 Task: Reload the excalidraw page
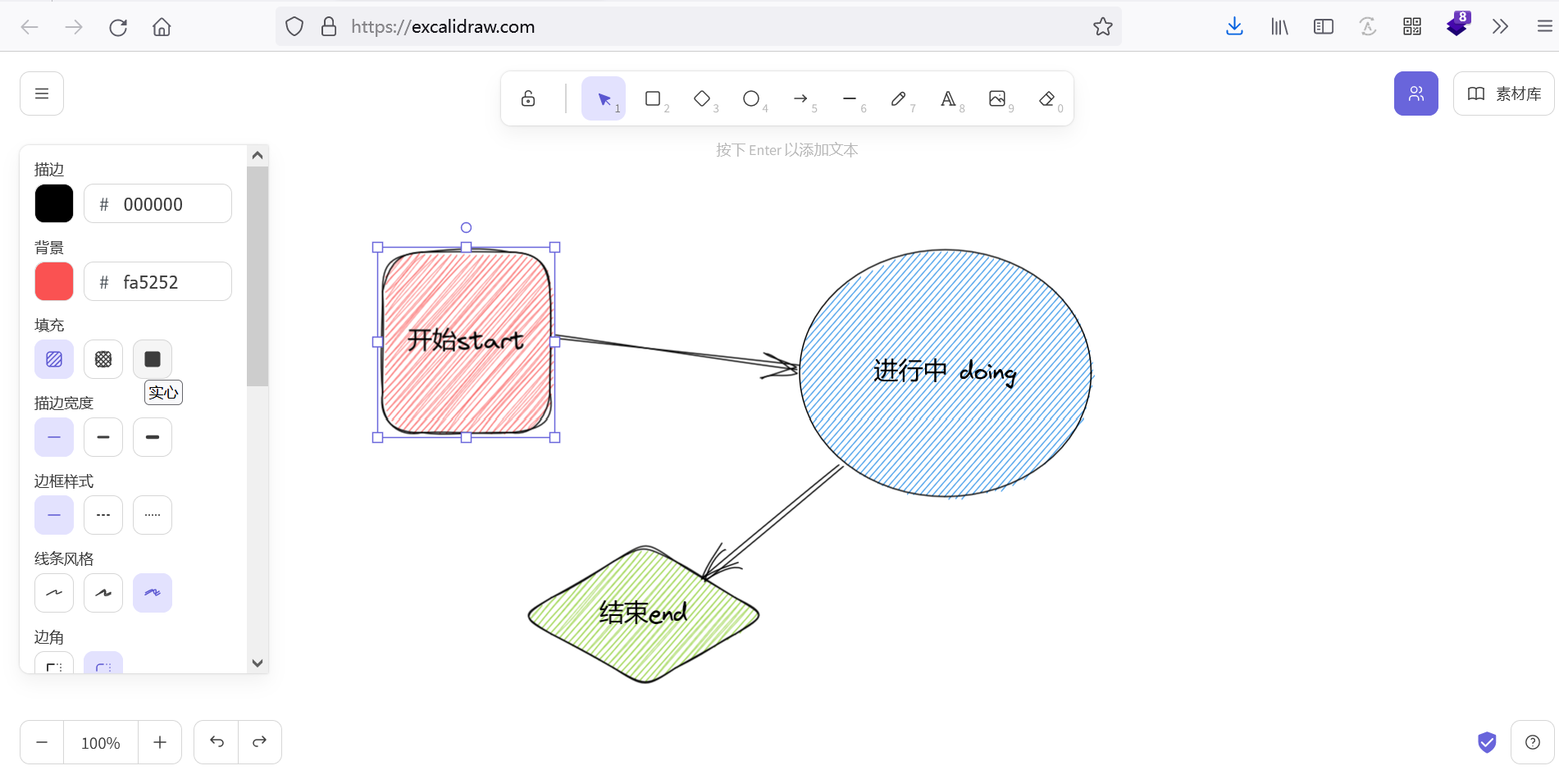[118, 27]
